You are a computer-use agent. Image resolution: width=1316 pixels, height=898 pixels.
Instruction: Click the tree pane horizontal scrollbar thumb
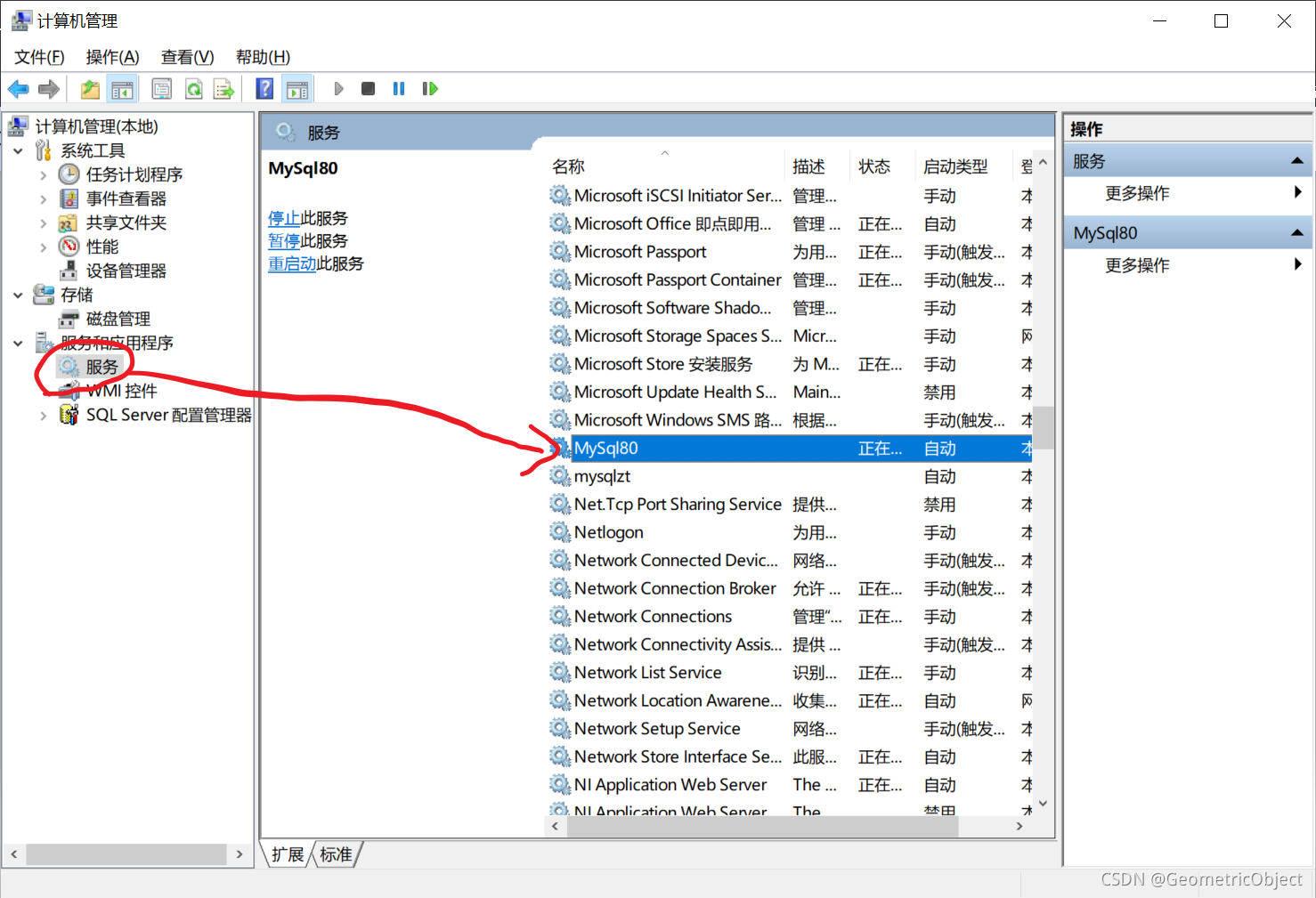pyautogui.click(x=126, y=854)
